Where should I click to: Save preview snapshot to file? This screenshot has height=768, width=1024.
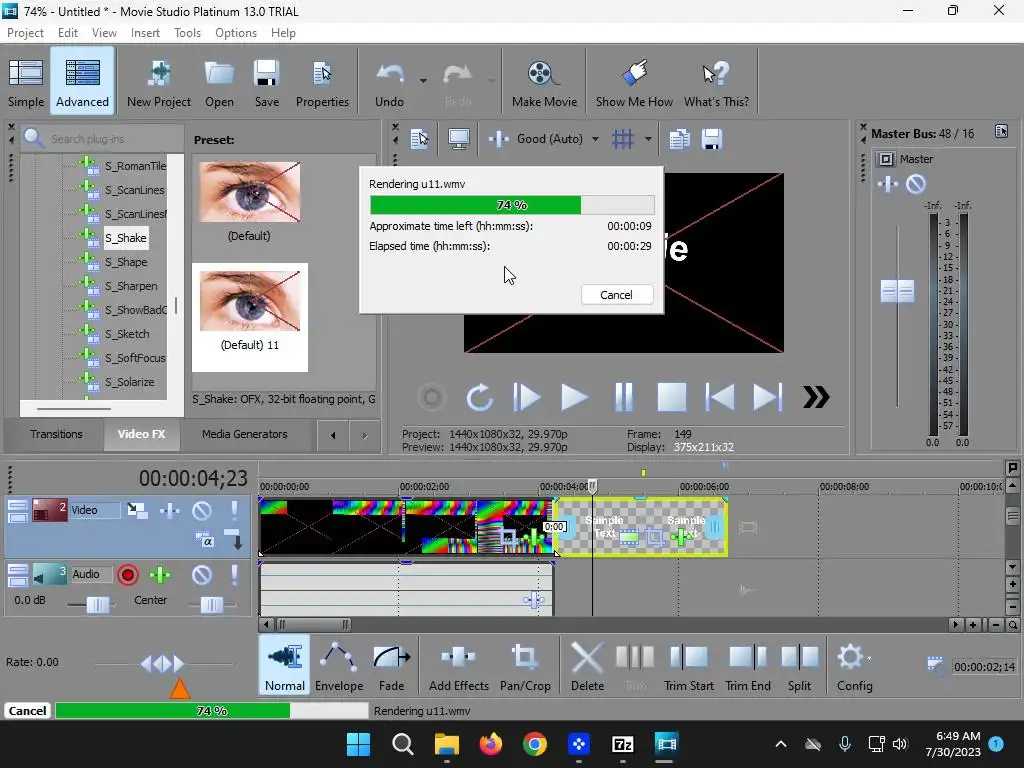coord(712,138)
